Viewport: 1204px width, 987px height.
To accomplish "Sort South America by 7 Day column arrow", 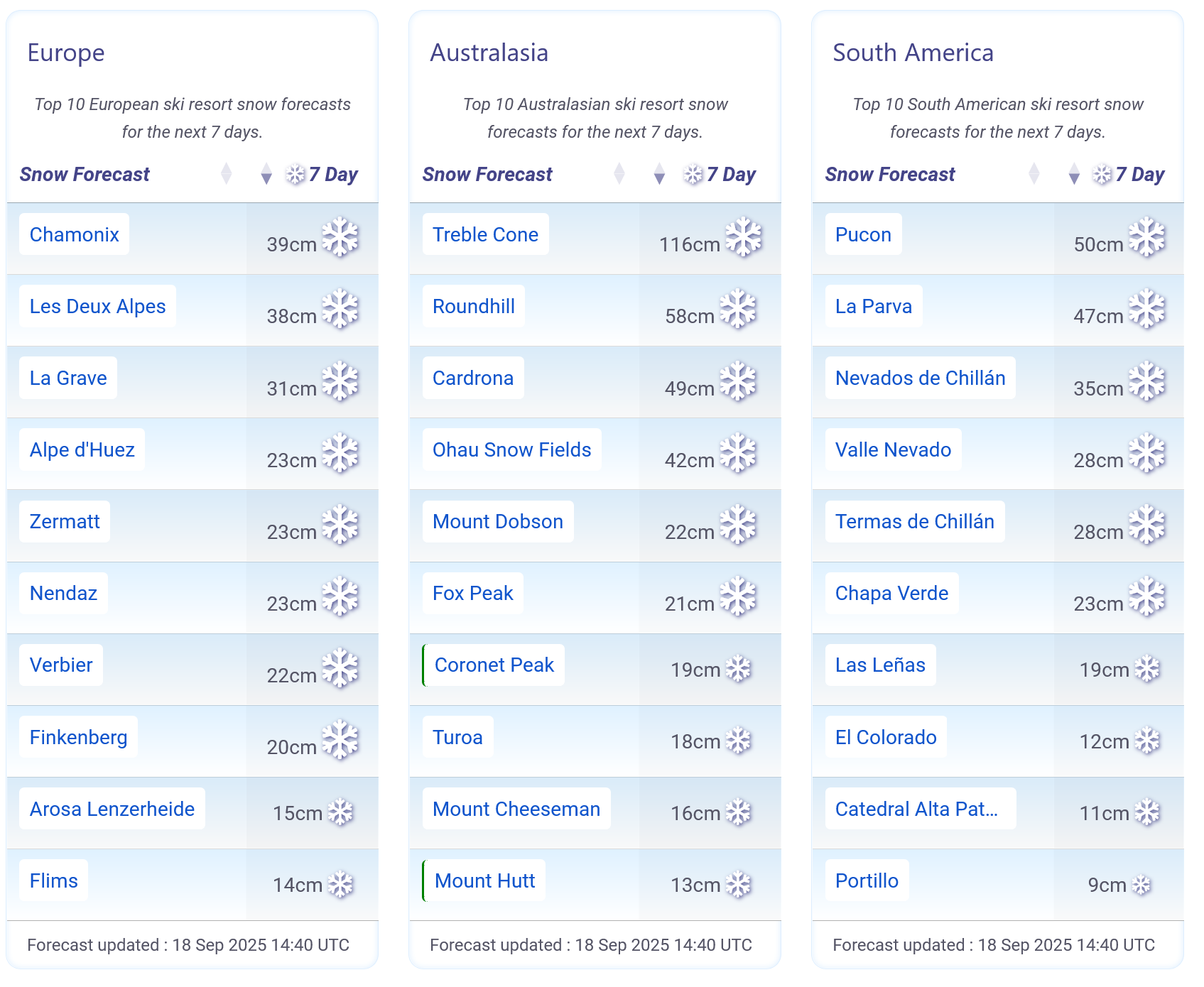I will pyautogui.click(x=1074, y=174).
